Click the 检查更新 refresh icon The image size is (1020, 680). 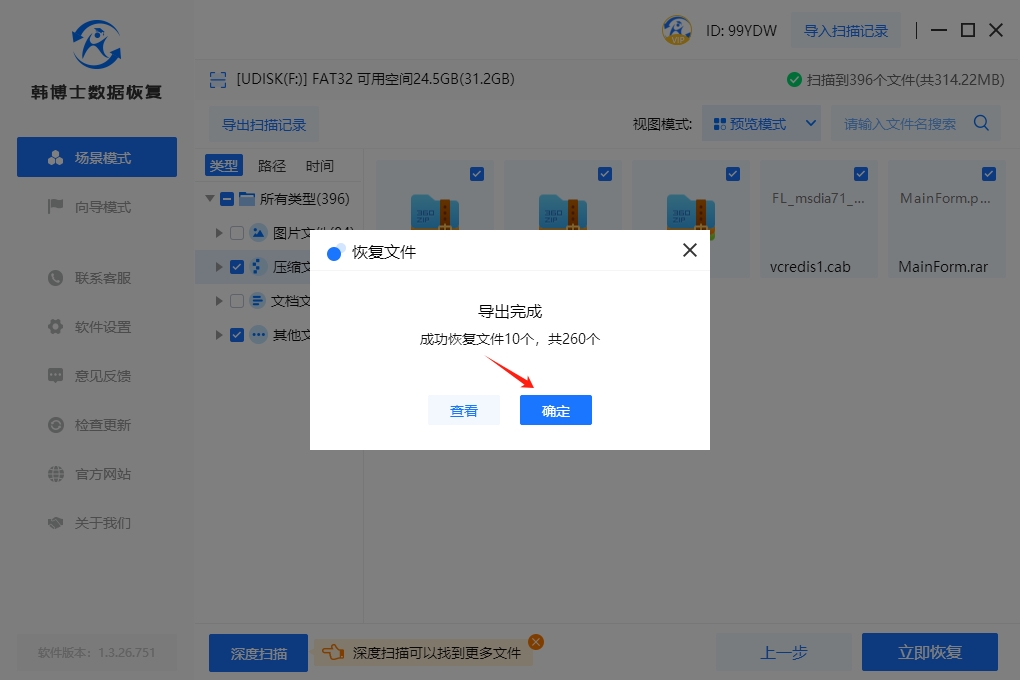pyautogui.click(x=56, y=425)
